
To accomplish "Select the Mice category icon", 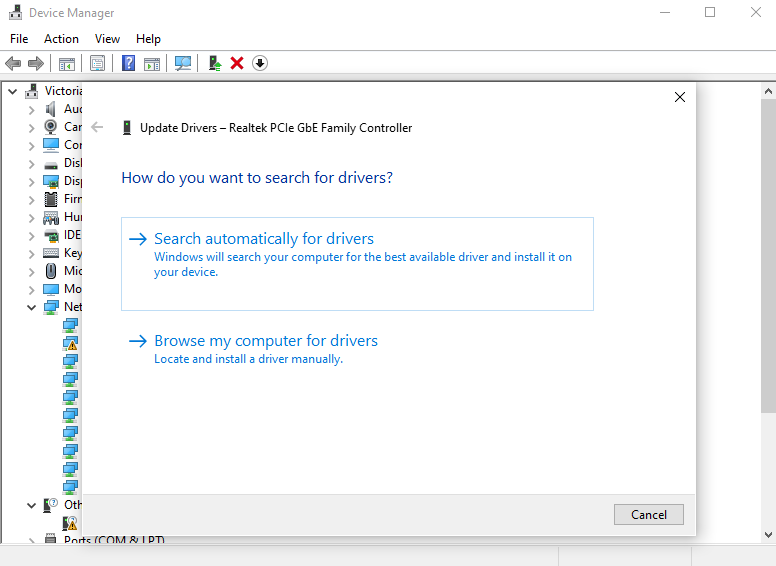I will [50, 271].
